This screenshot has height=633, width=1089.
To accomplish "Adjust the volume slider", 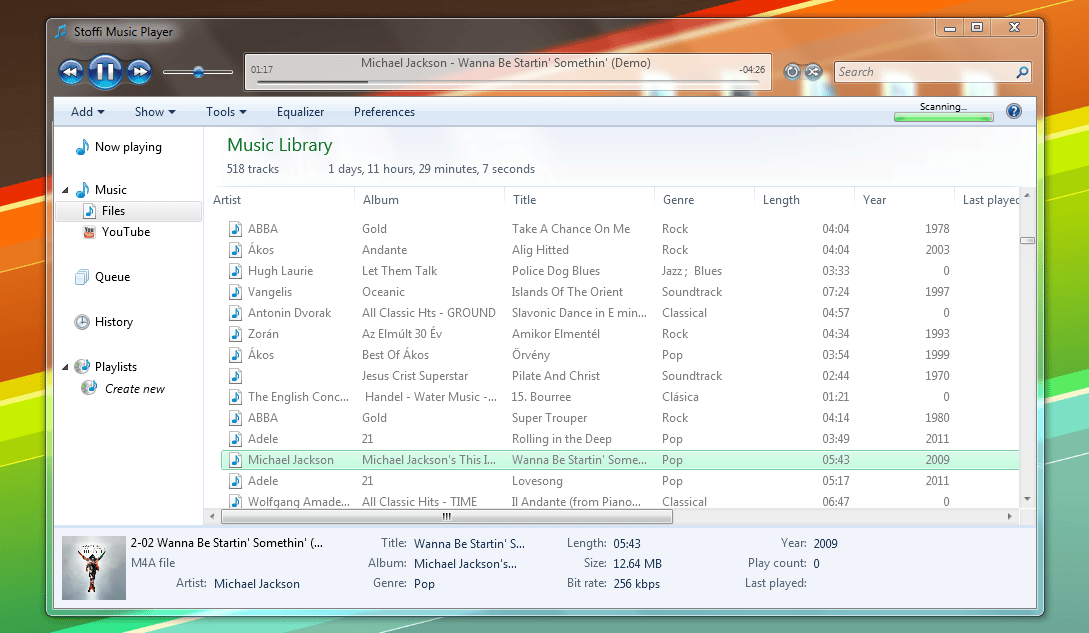I will point(198,72).
